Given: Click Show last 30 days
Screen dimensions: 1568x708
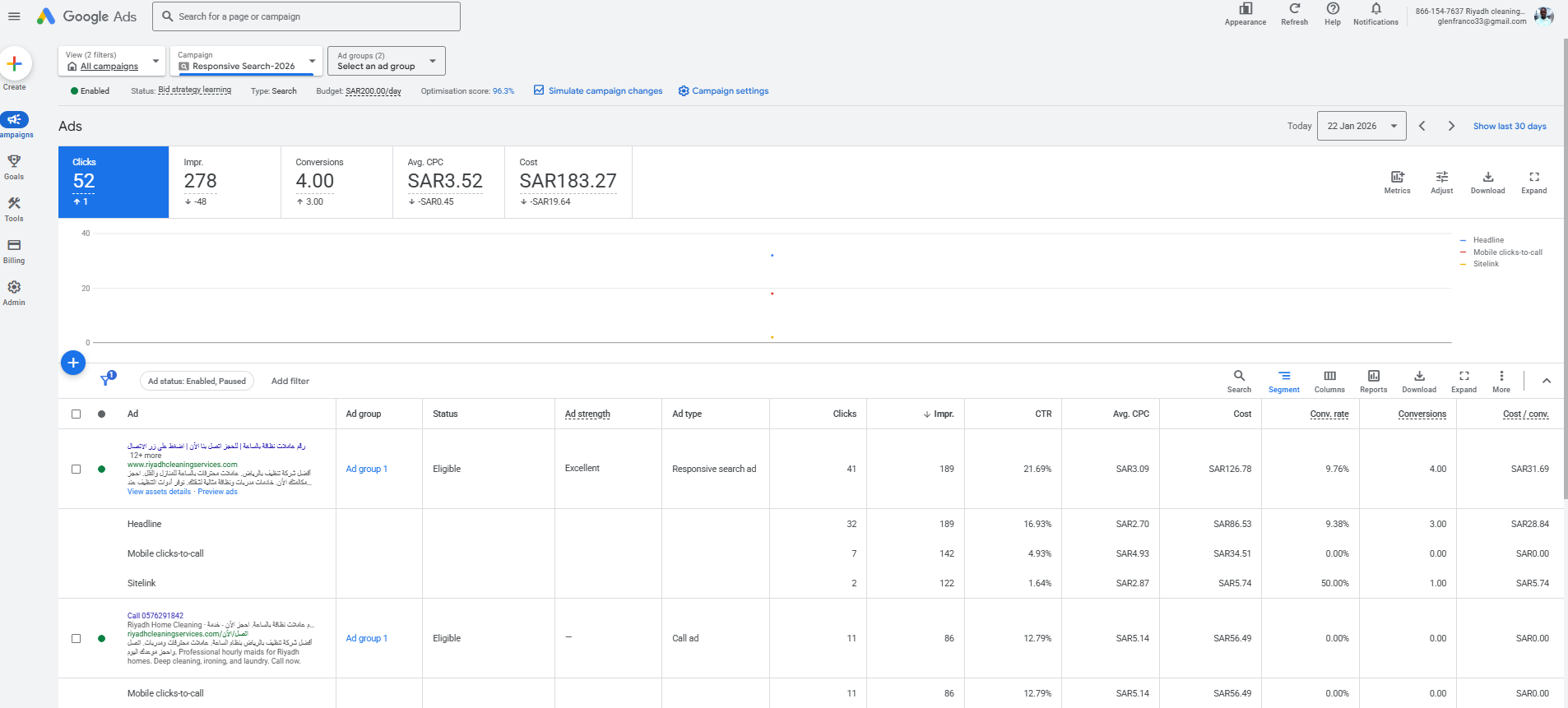Looking at the screenshot, I should coord(1510,127).
